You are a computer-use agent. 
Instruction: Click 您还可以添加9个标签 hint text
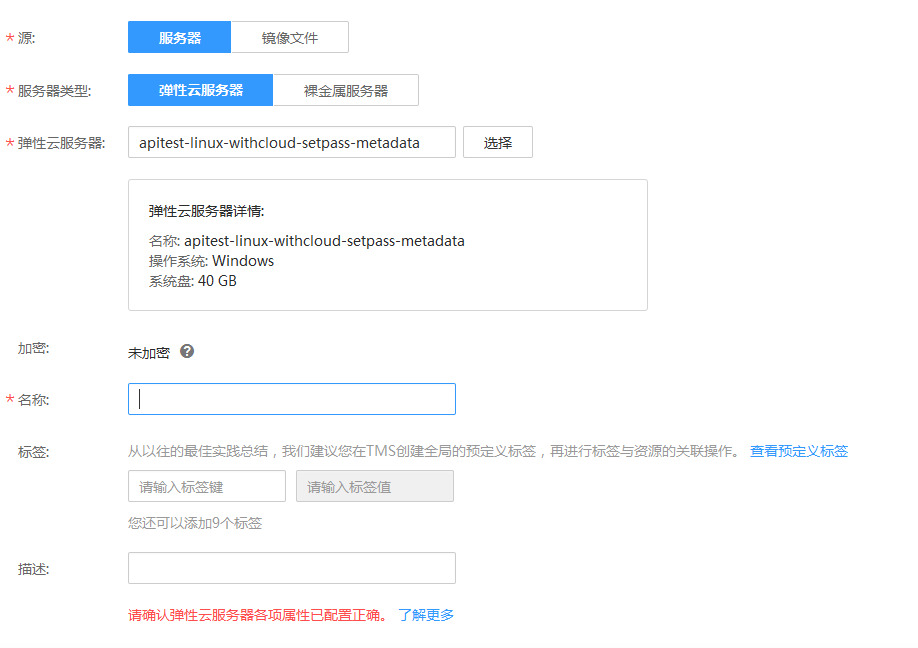click(195, 523)
